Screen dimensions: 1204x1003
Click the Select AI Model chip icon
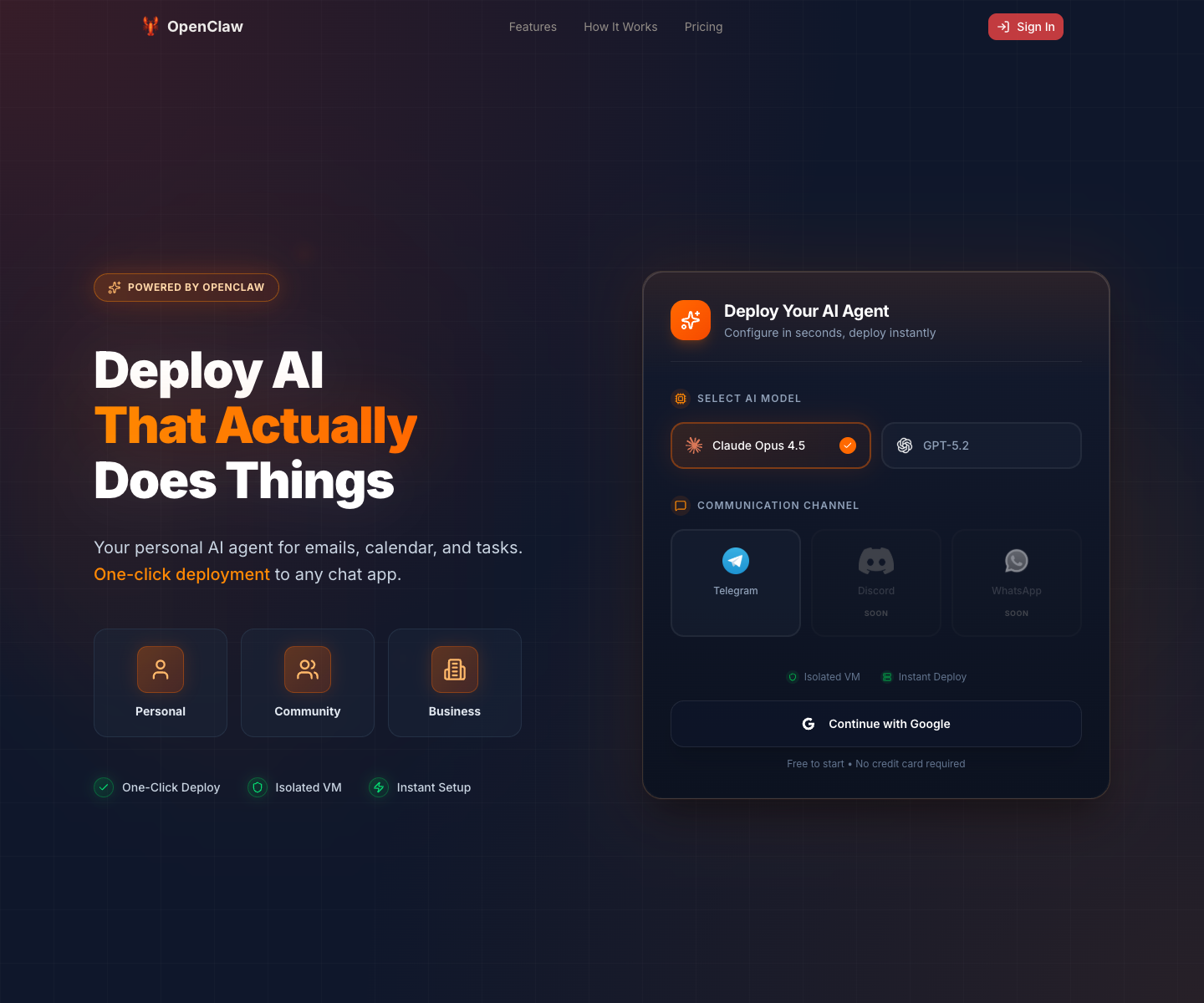tap(681, 399)
